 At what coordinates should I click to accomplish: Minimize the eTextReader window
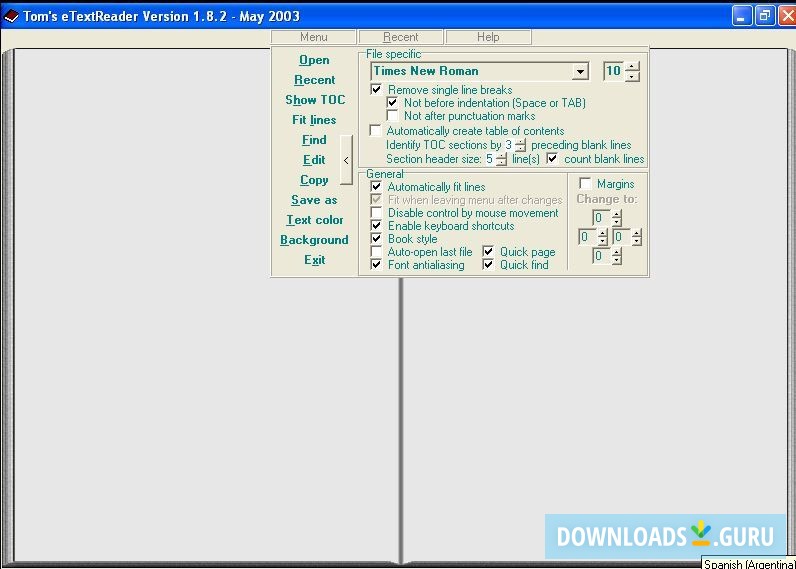742,16
